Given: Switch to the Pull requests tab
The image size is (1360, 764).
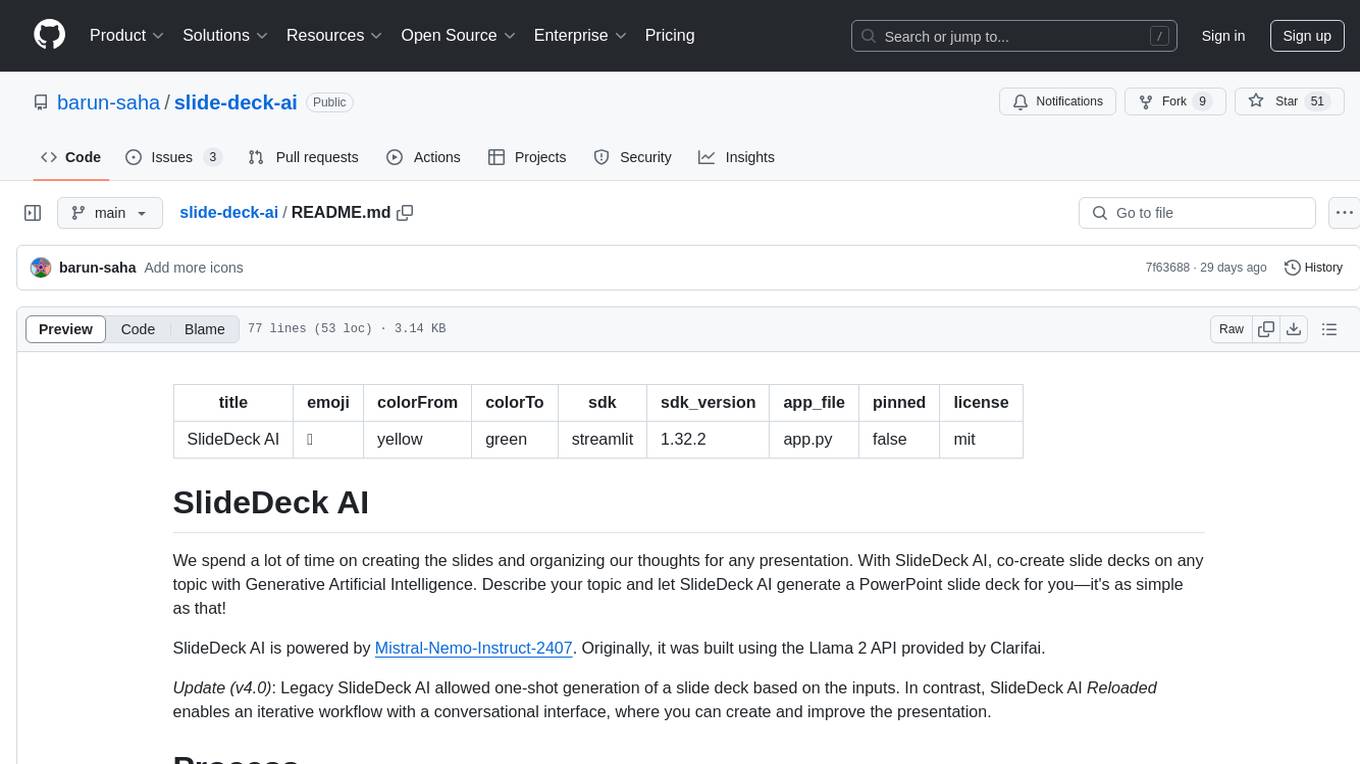Looking at the screenshot, I should (303, 157).
